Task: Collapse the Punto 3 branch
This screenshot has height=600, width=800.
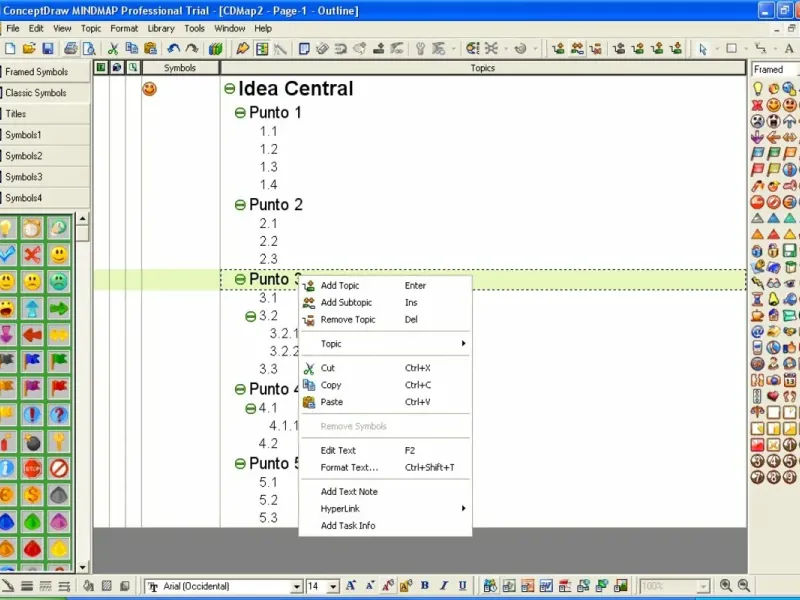Action: [240, 279]
